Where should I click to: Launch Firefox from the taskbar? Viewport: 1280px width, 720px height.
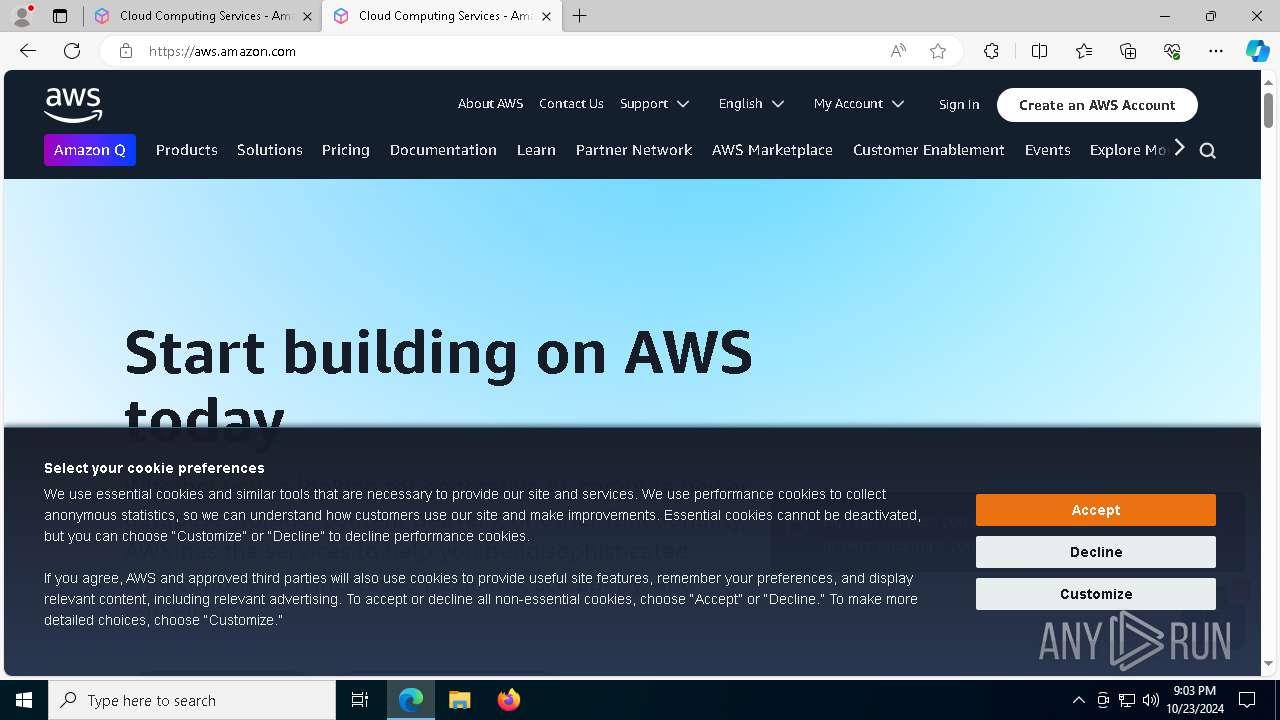509,700
